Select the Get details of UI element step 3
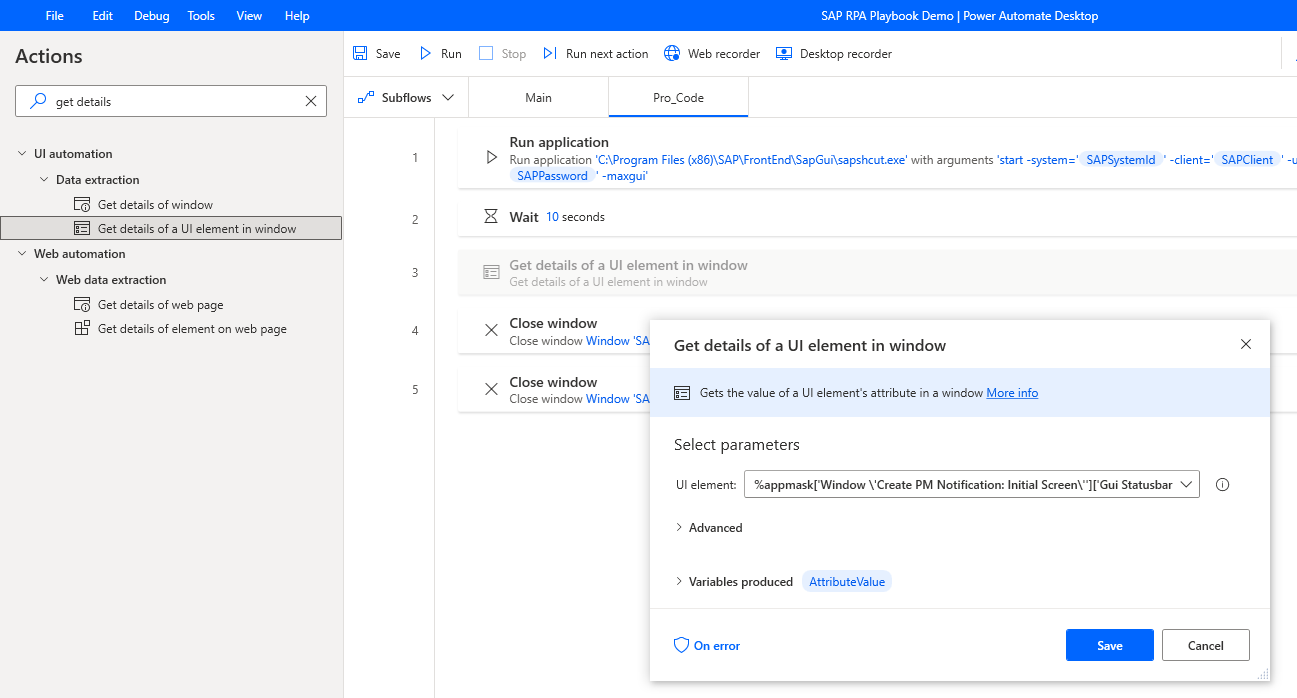 (x=877, y=273)
